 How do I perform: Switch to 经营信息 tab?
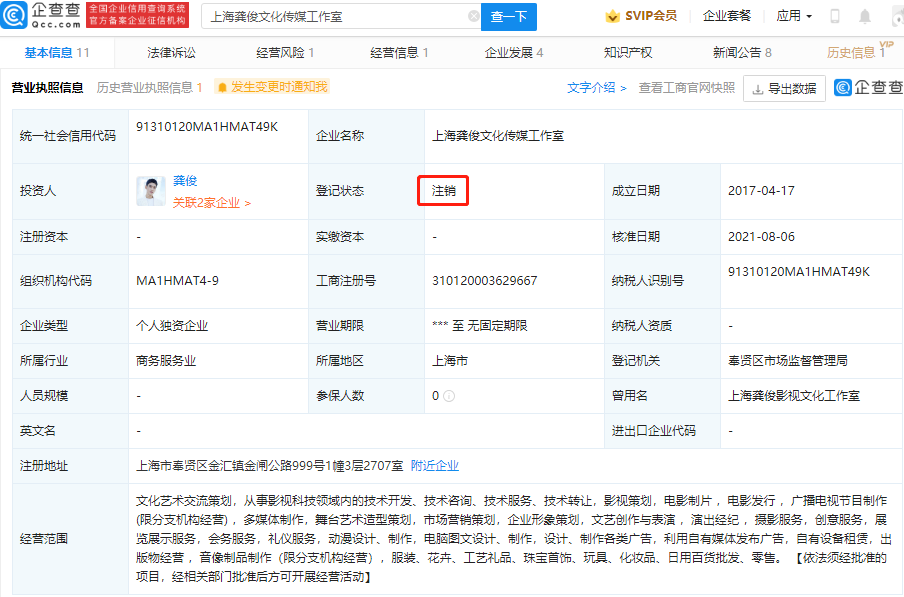coord(399,53)
